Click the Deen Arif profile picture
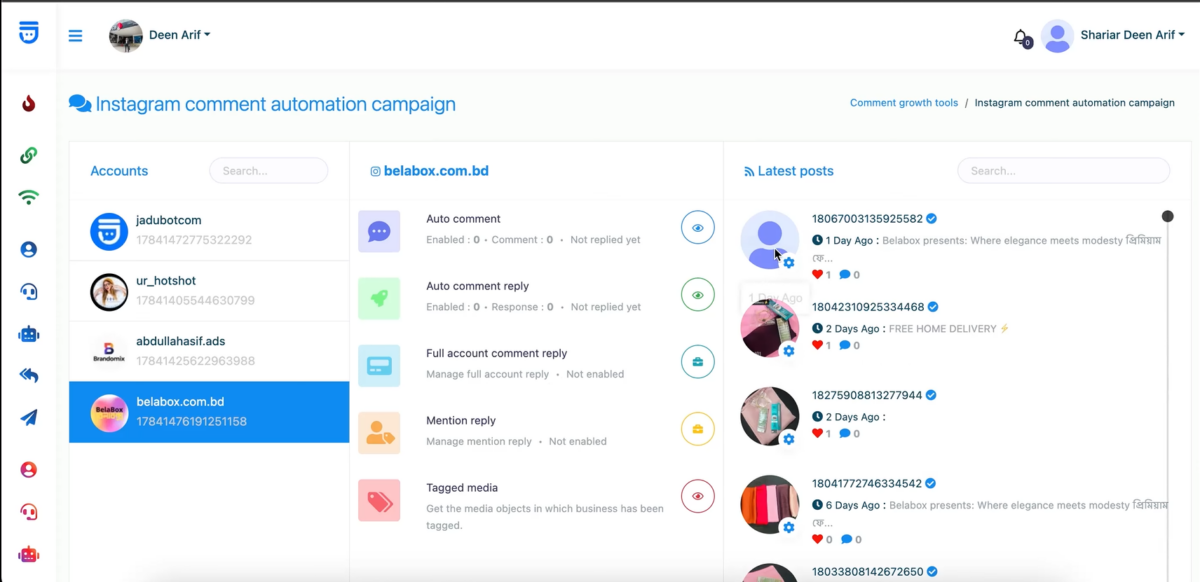Image resolution: width=1200 pixels, height=582 pixels. click(126, 36)
